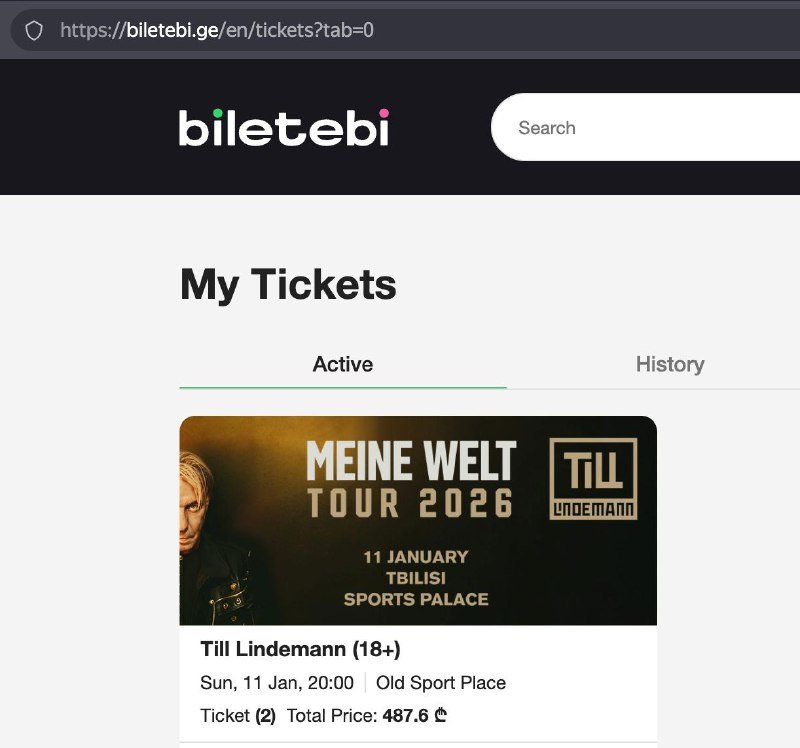Click the shield icon in the address bar
The image size is (800, 748).
point(34,30)
